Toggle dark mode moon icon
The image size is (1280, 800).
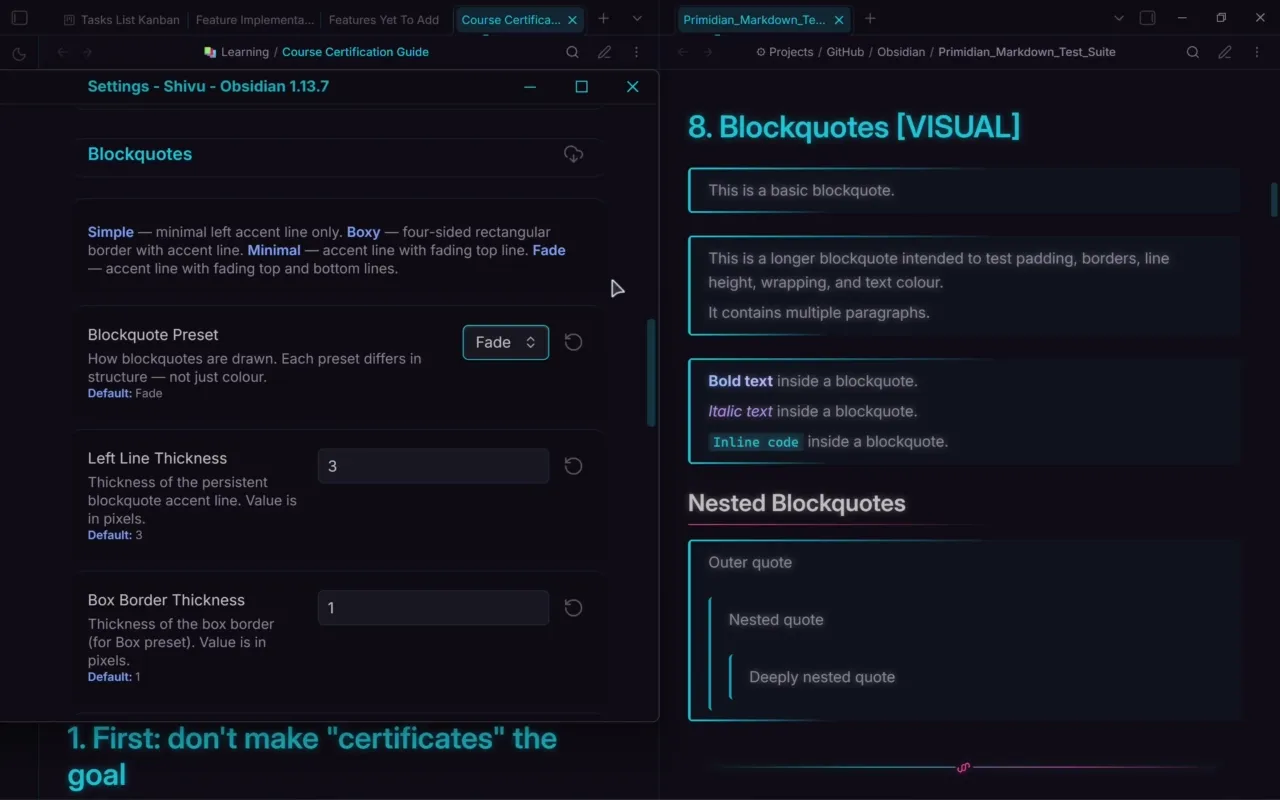coord(19,53)
